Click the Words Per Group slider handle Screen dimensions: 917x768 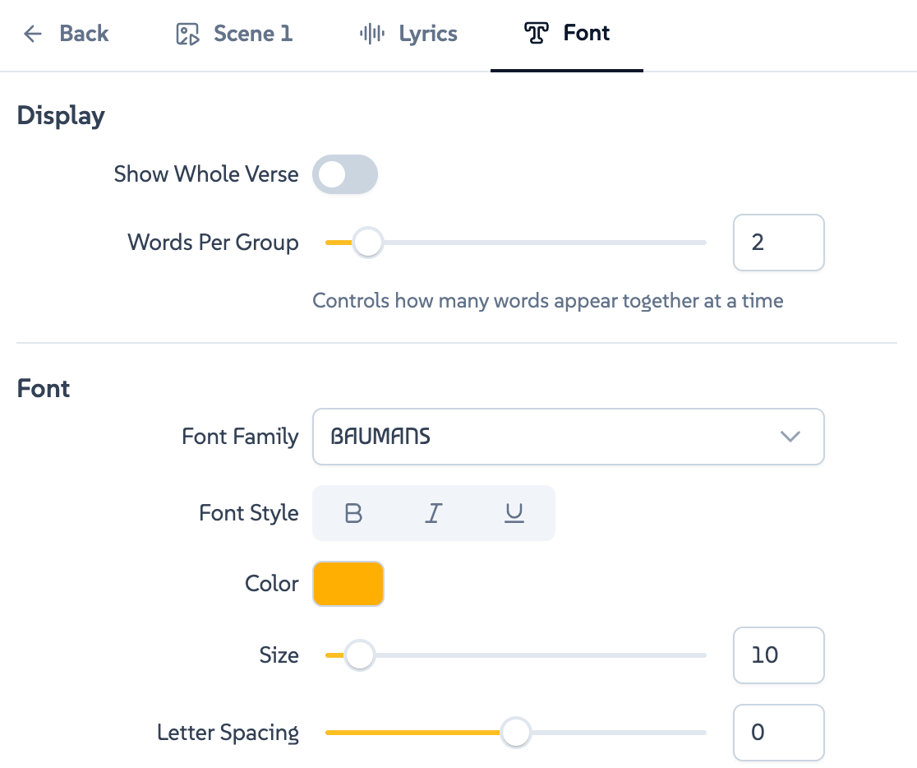[x=368, y=243]
